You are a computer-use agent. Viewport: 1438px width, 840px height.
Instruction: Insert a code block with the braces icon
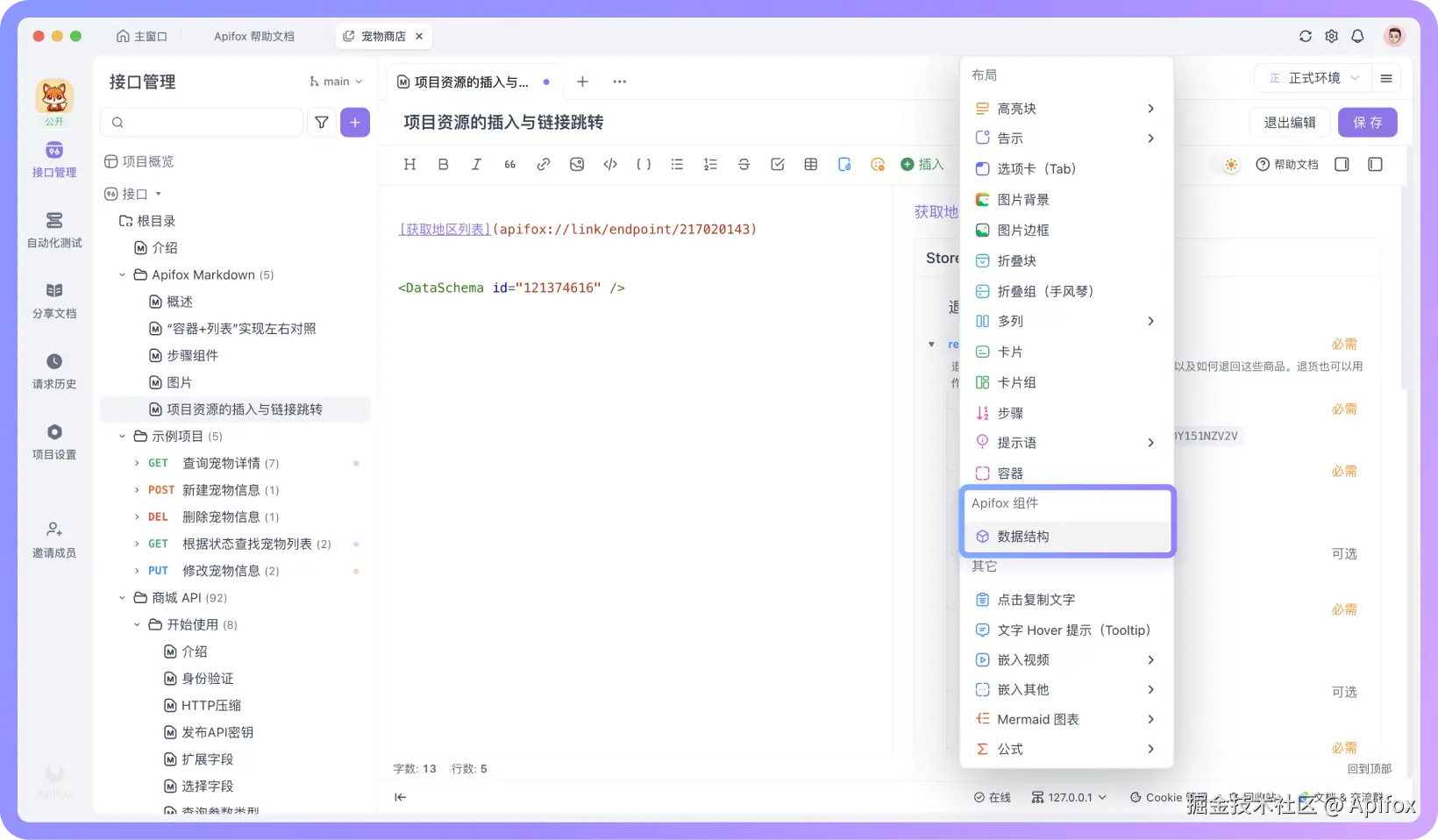644,164
